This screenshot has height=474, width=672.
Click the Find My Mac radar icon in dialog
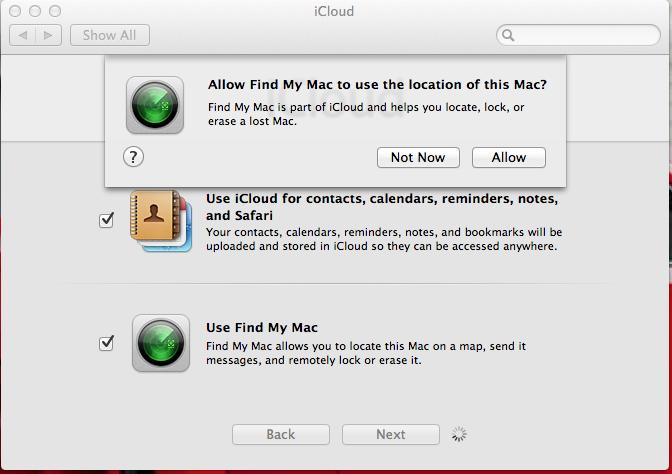[x=155, y=105]
